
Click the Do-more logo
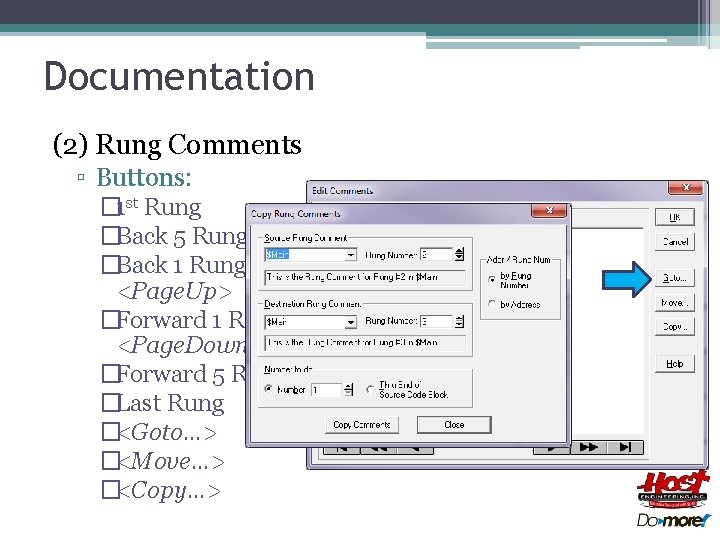click(674, 520)
